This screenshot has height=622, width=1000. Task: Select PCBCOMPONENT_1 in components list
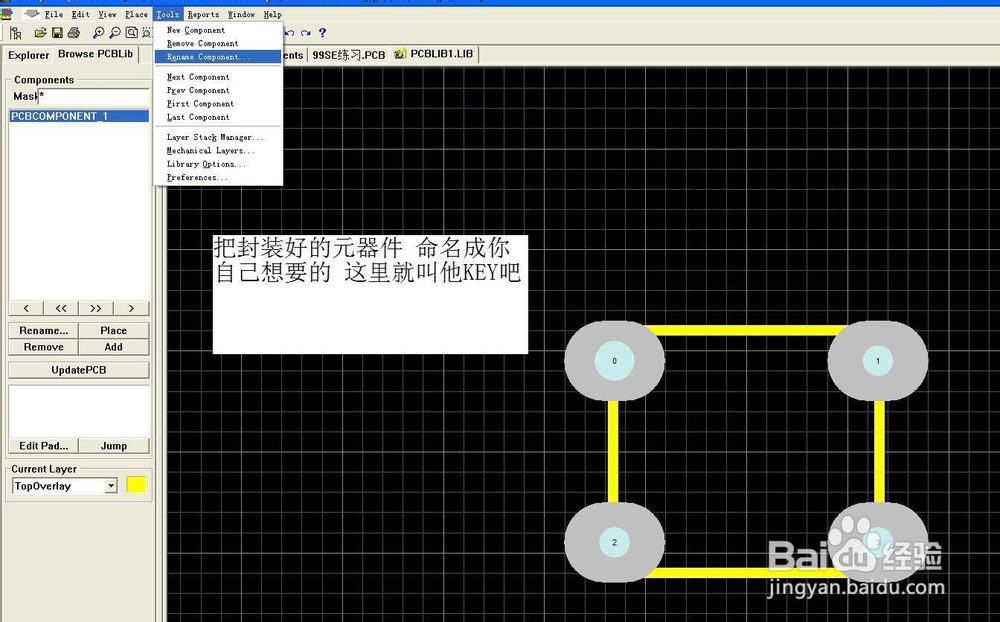tap(79, 116)
